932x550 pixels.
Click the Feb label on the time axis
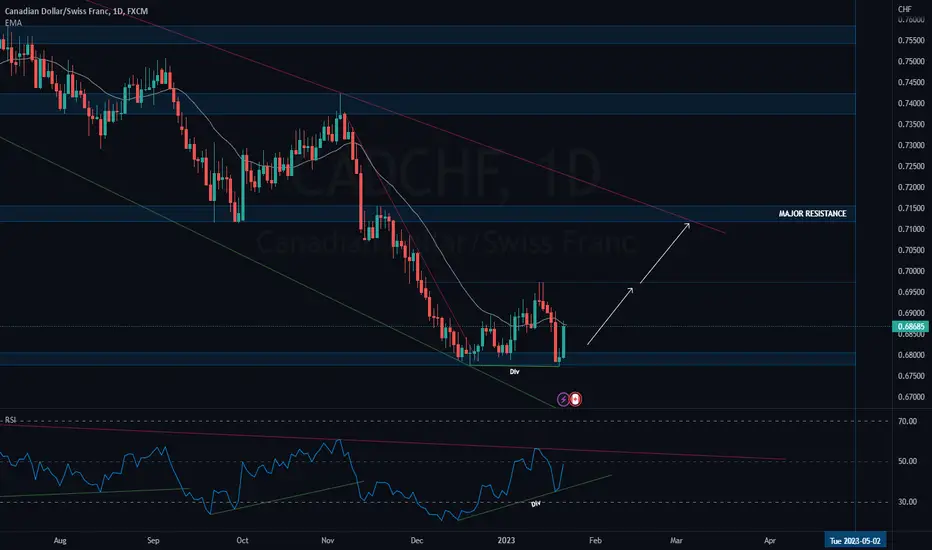[x=595, y=540]
